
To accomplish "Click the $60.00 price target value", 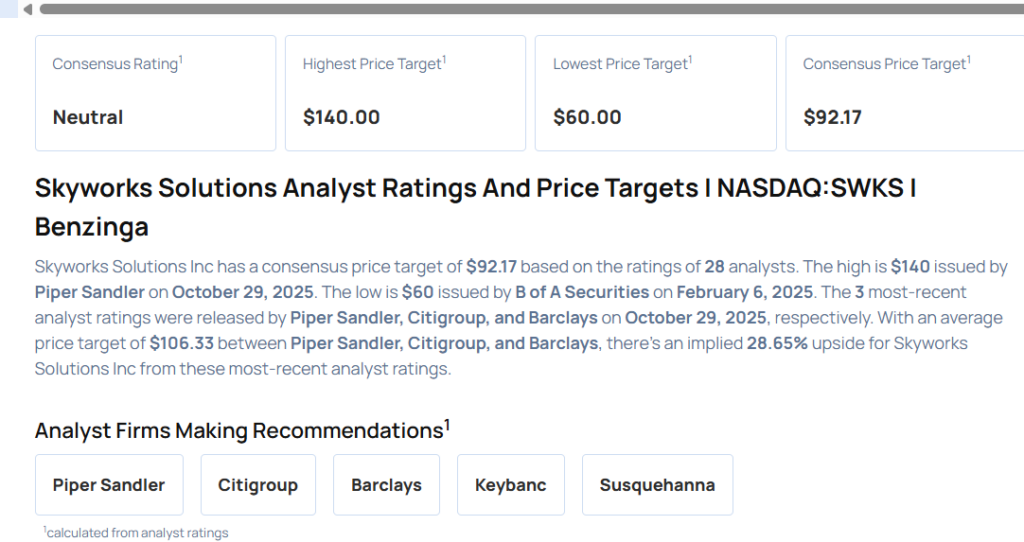I will coord(587,117).
